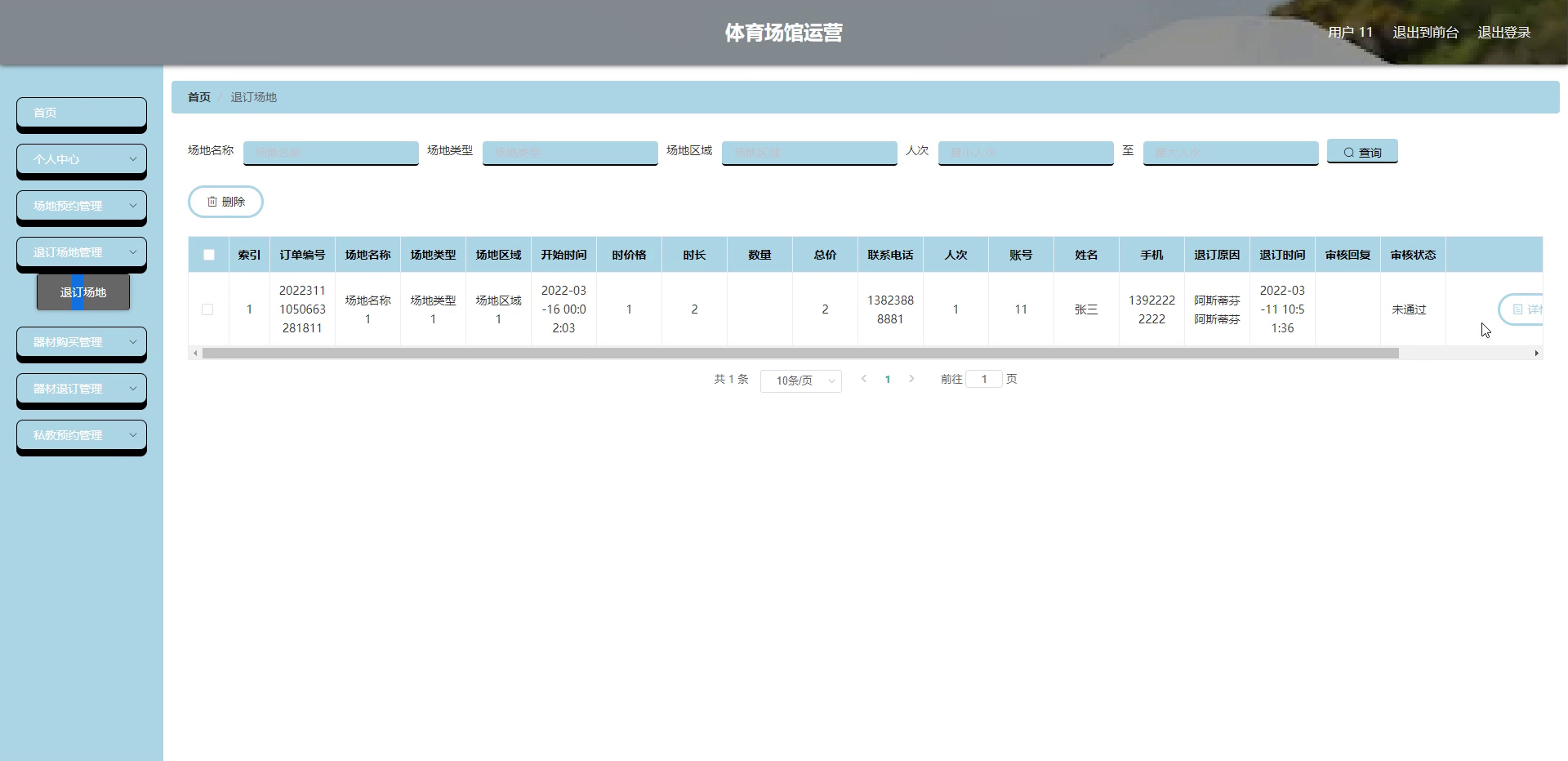Focus the 场地名称 search input
The image size is (1568, 761).
click(x=331, y=153)
